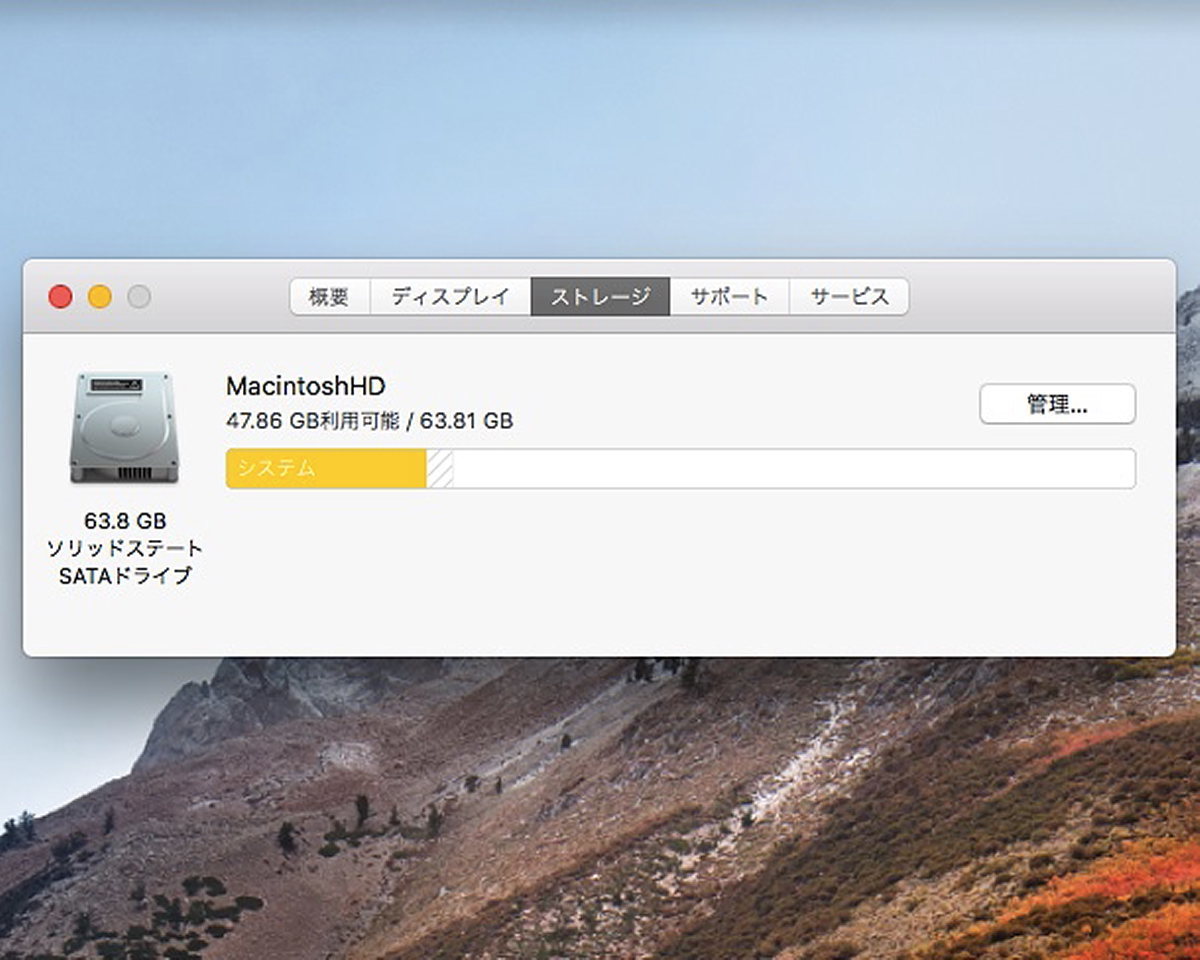Click the striped purgeable storage segment
1200x960 pixels.
[440, 468]
